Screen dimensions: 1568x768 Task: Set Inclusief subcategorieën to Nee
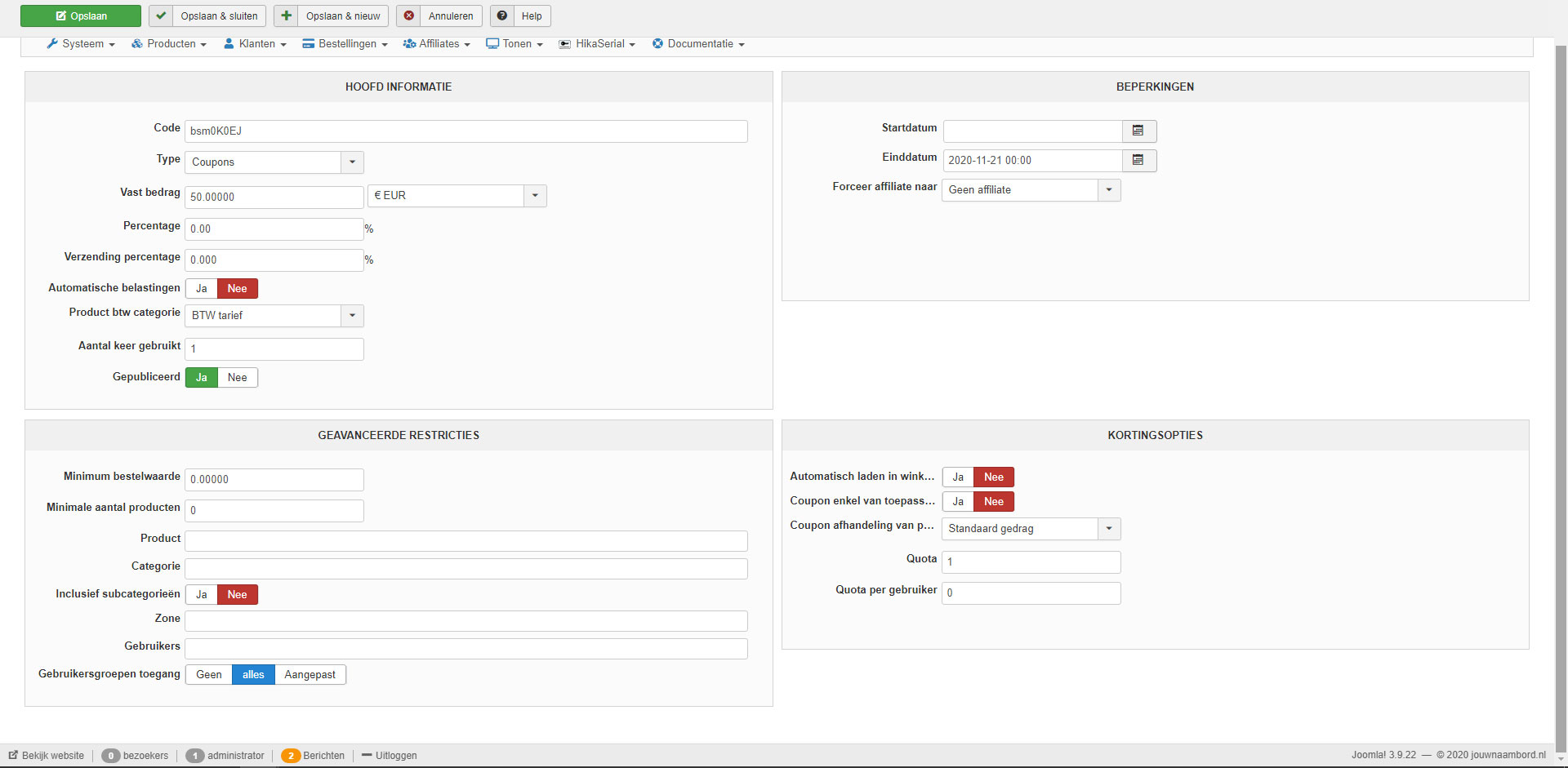238,594
